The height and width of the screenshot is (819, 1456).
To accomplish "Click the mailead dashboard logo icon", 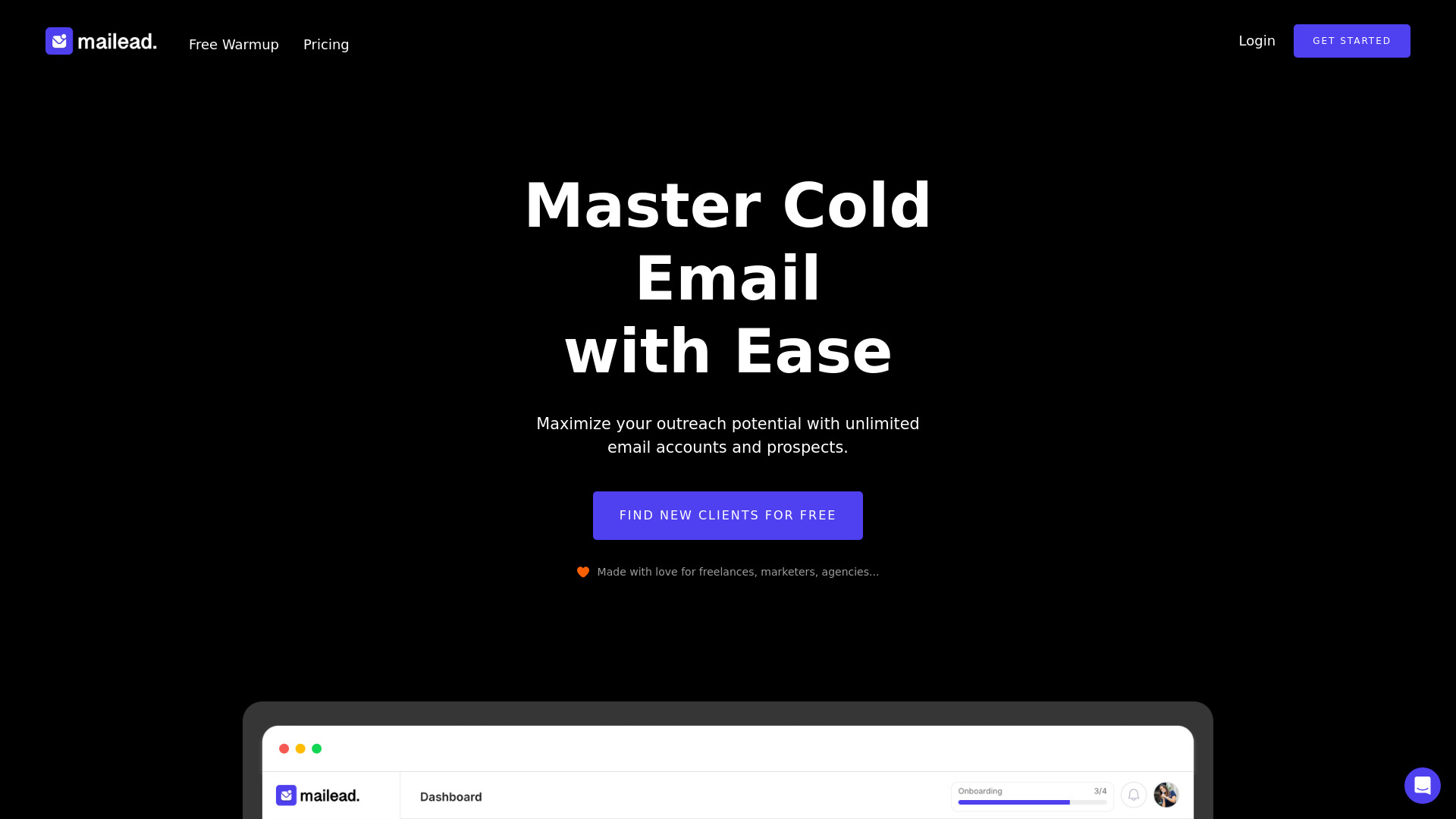I will [287, 795].
